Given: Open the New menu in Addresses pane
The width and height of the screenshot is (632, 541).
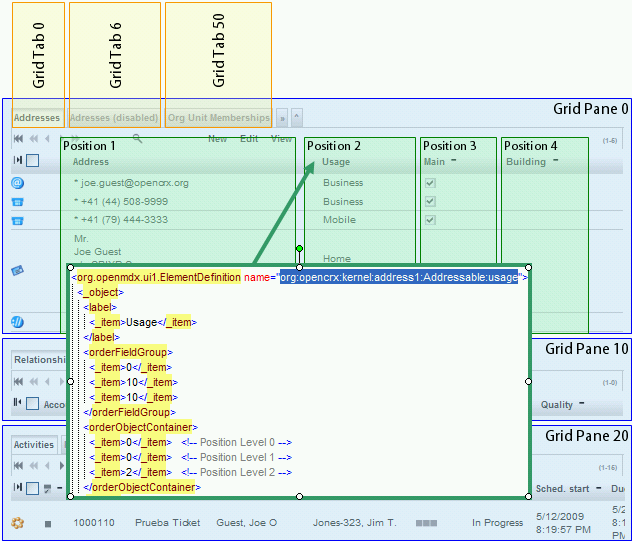Looking at the screenshot, I should point(217,139).
